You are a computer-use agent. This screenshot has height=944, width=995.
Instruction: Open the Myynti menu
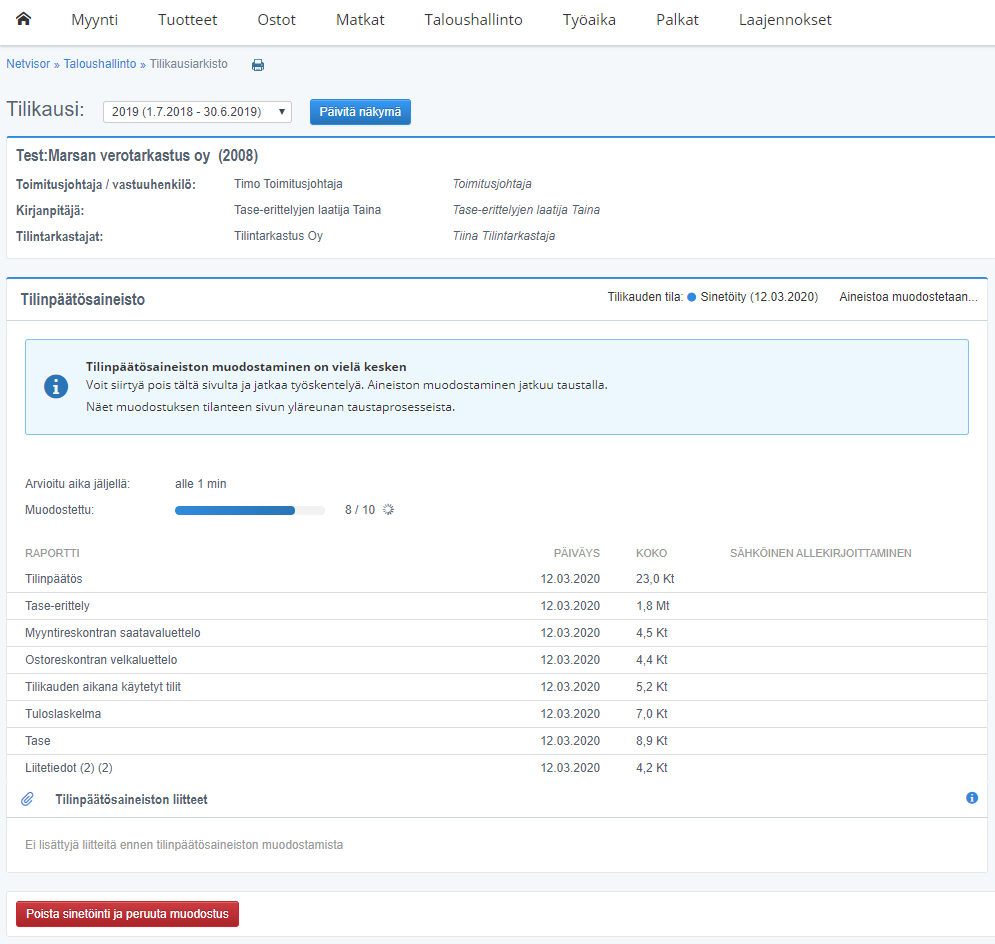(x=94, y=20)
